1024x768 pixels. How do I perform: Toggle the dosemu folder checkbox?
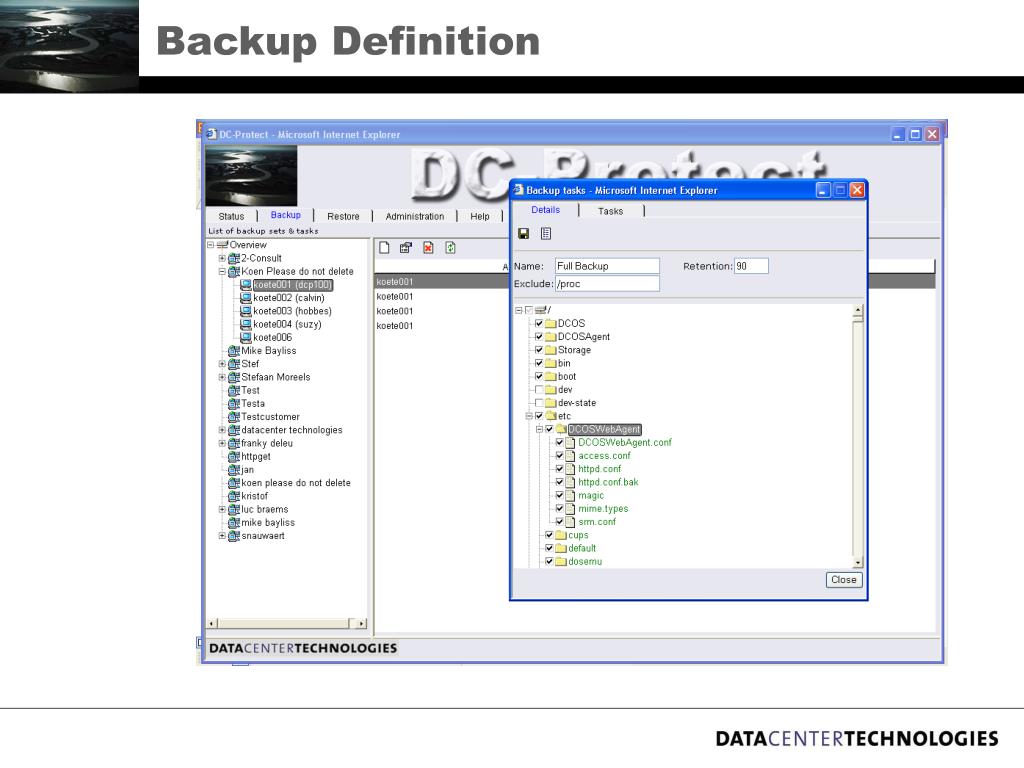[x=549, y=561]
